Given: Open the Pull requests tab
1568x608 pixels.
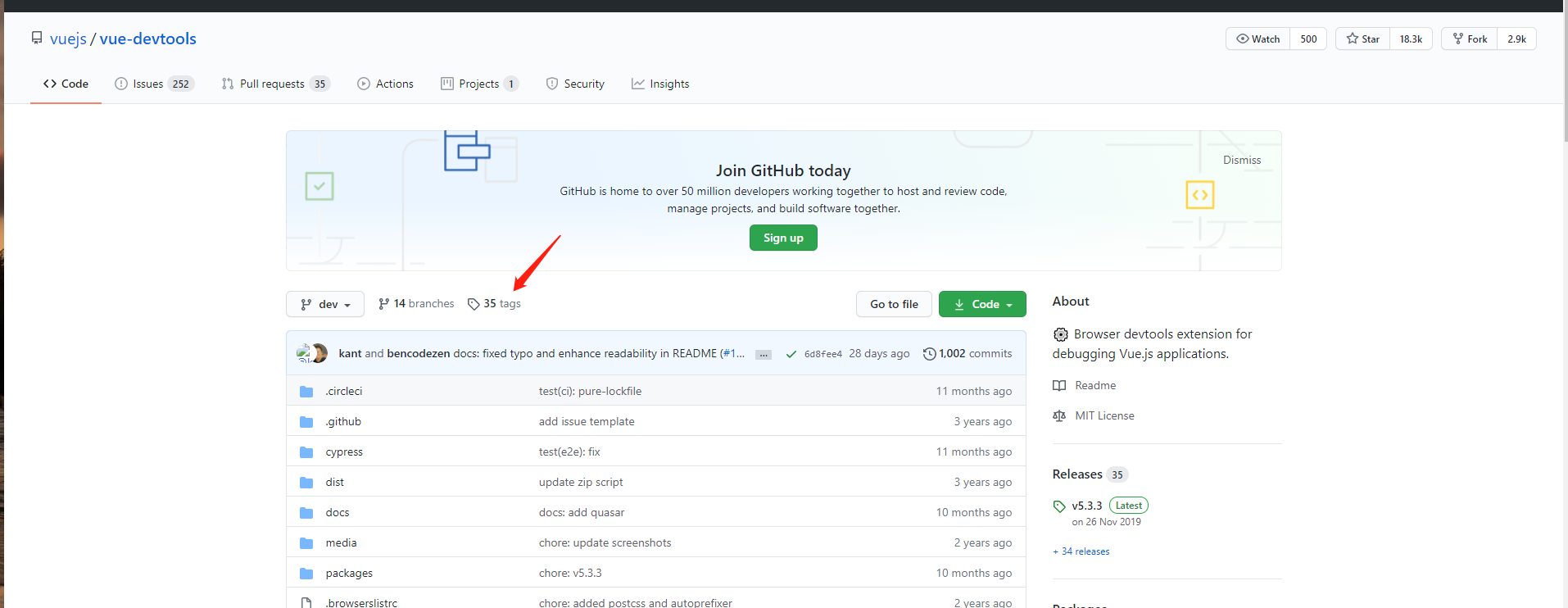Looking at the screenshot, I should coord(275,84).
